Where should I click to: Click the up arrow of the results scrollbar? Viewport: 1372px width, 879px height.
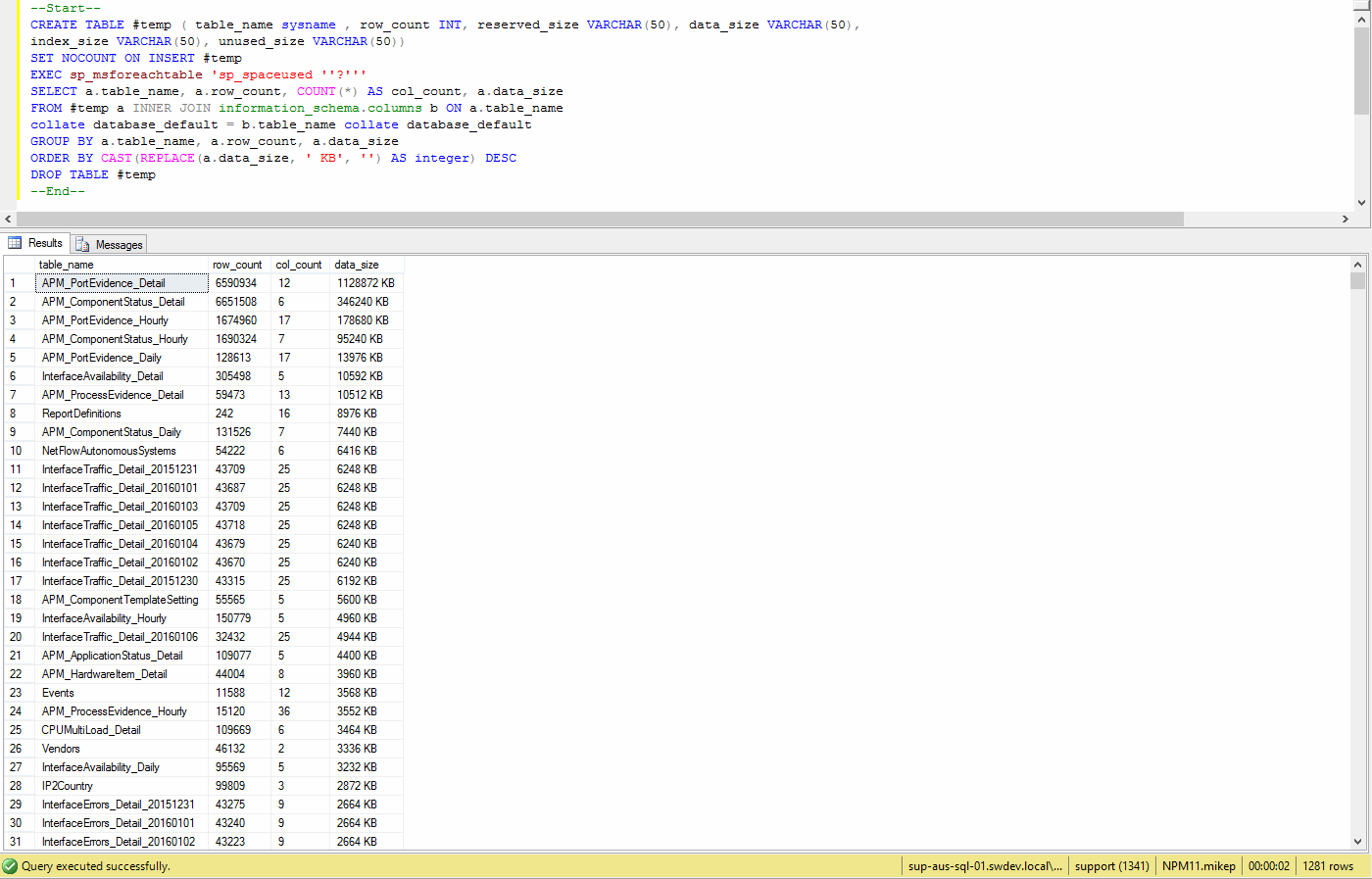pos(1358,263)
